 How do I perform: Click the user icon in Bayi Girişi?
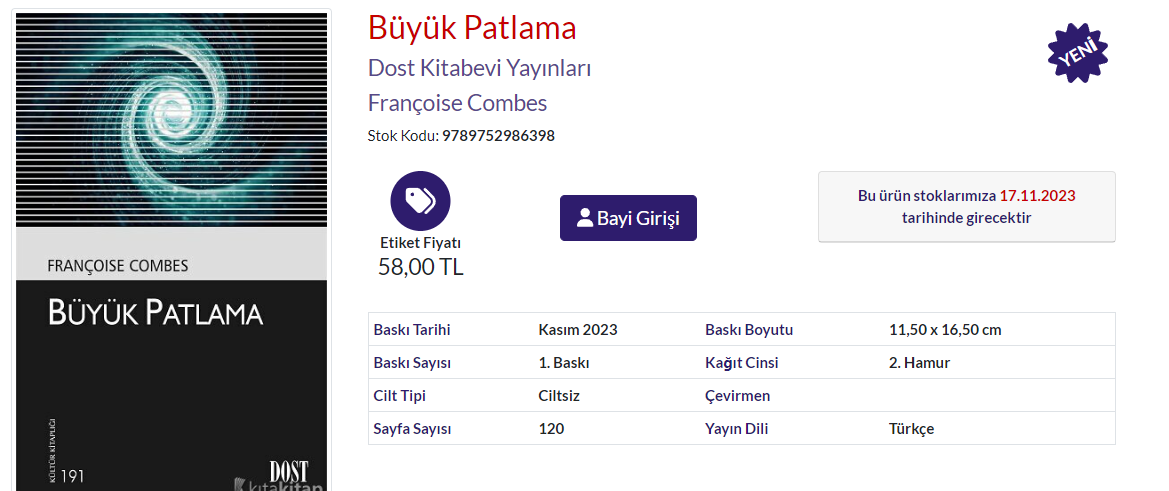[x=585, y=218]
